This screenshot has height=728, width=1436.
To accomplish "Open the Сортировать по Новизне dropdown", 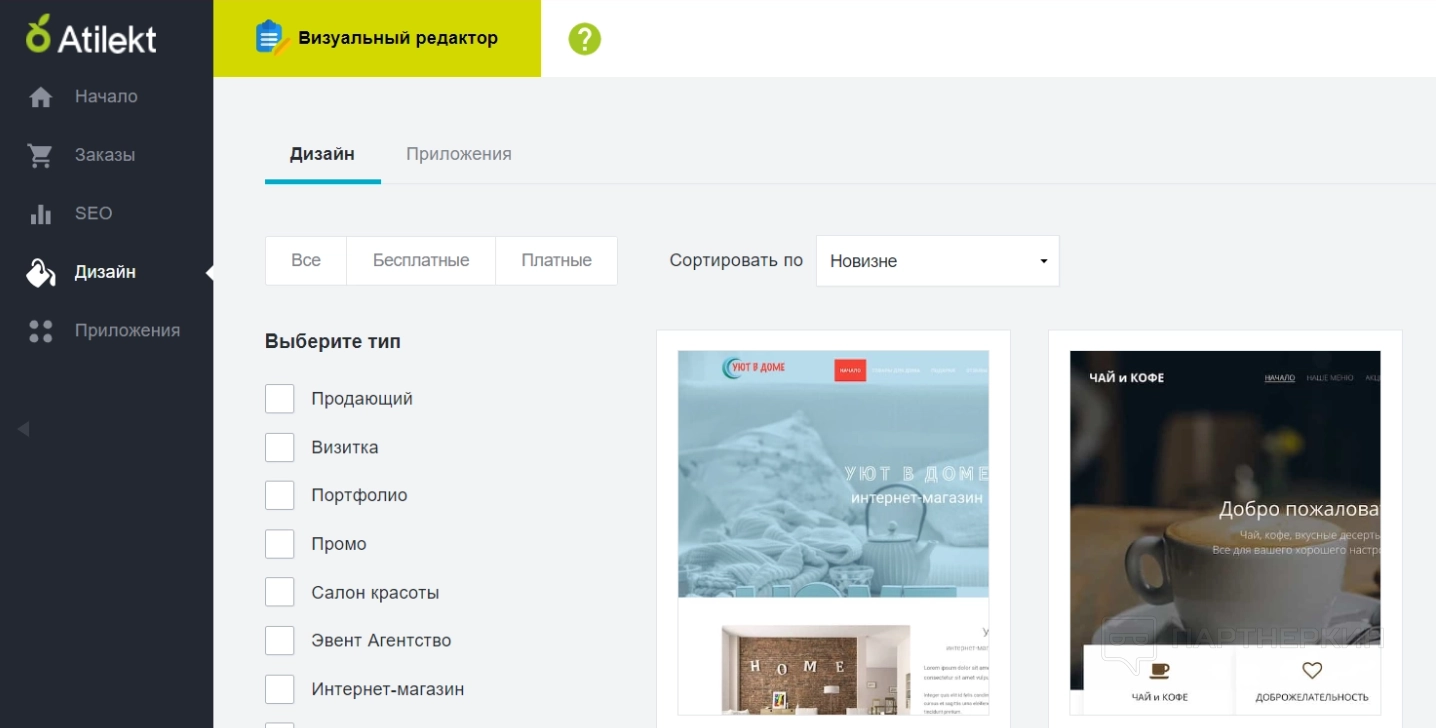I will [937, 261].
